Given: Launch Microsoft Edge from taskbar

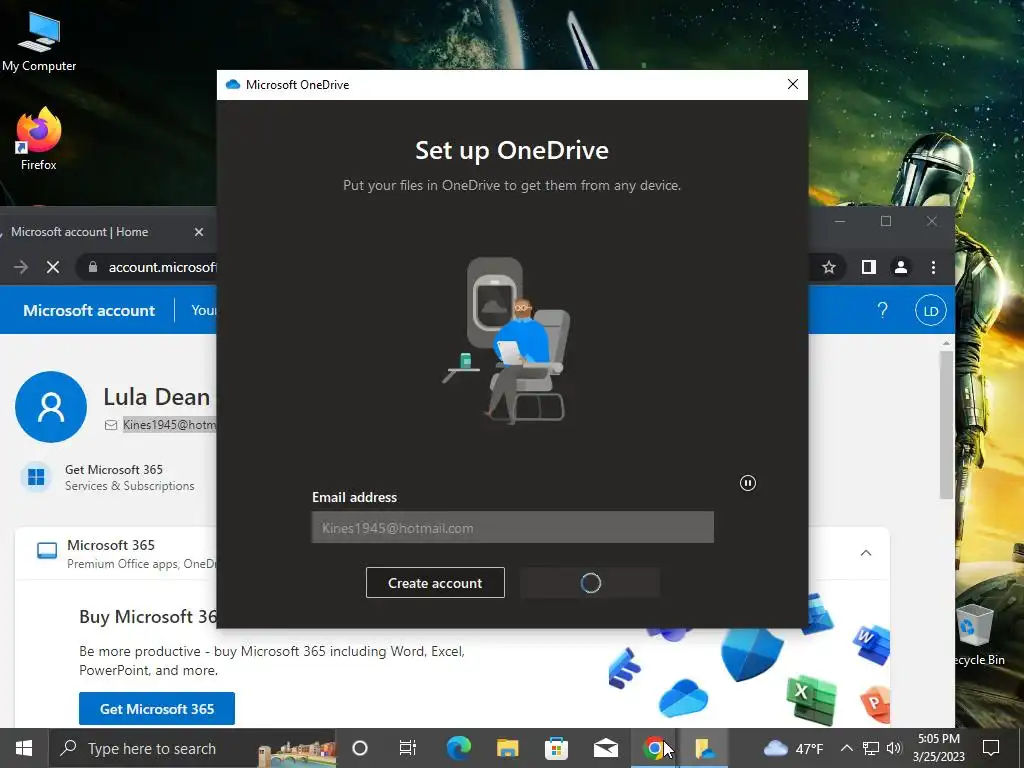Looking at the screenshot, I should point(458,748).
